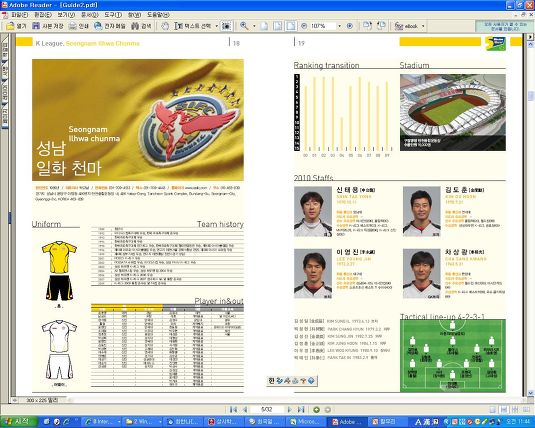Zoom in with the plus button
The image size is (535, 428).
(x=350, y=26)
